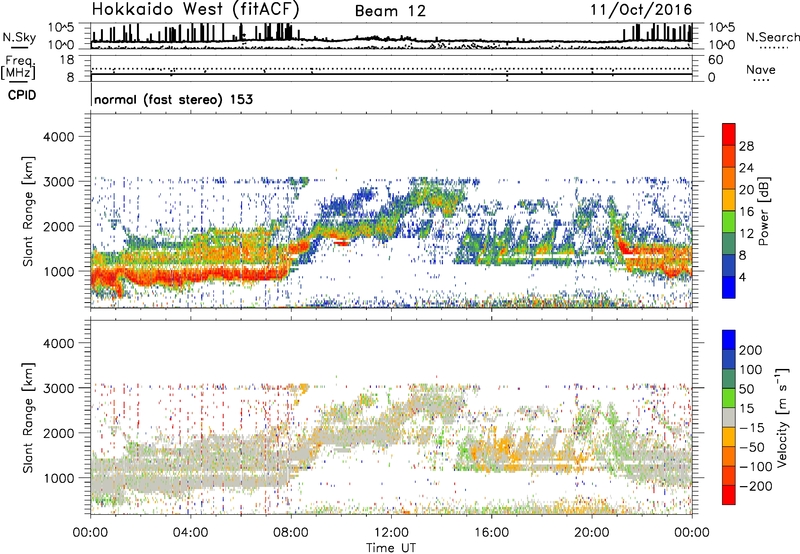Viewport: 800px width, 554px height.
Task: Click the 'Nave' legend label
Action: (761, 70)
